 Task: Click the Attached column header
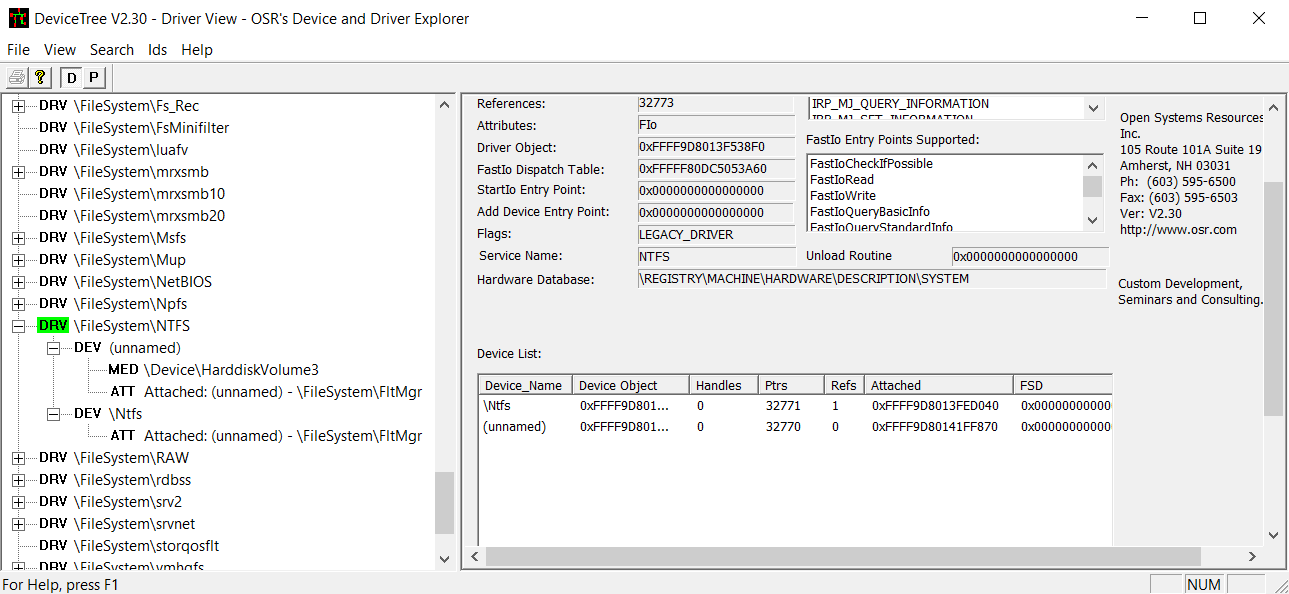(x=939, y=385)
